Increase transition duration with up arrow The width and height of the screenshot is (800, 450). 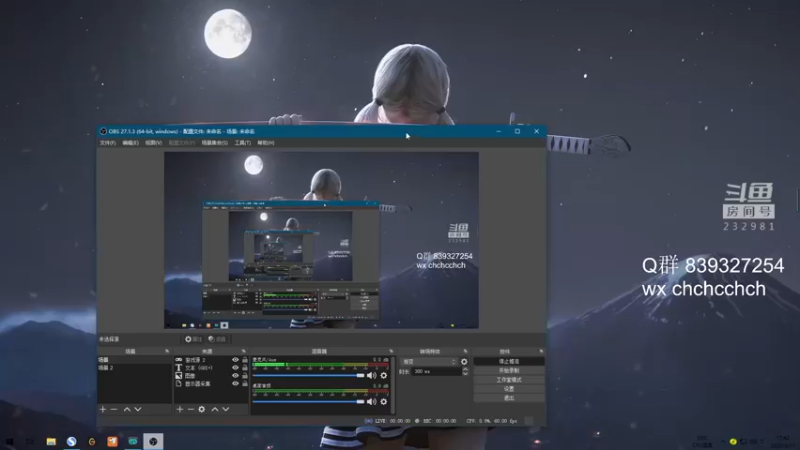click(x=465, y=369)
